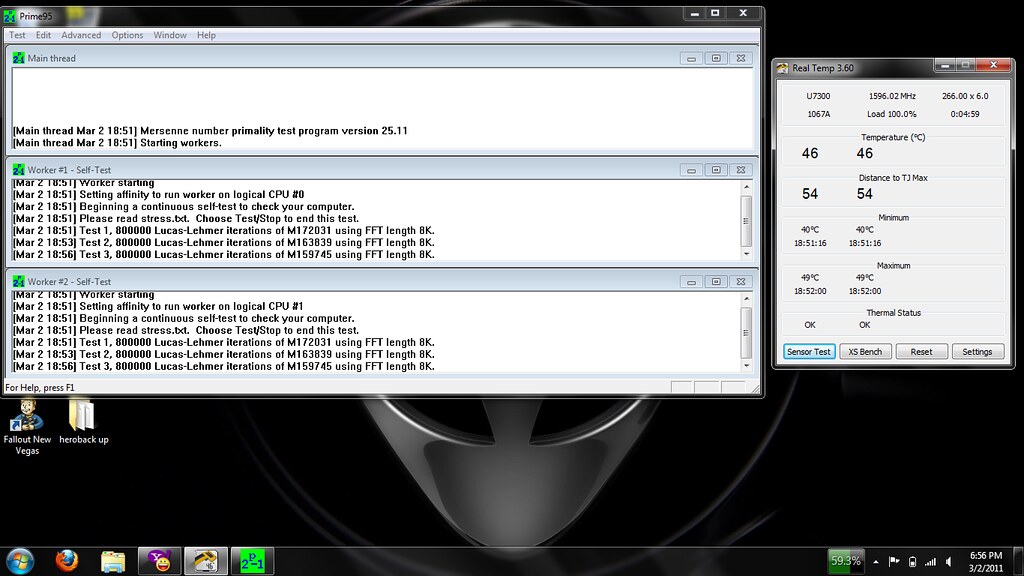1024x576 pixels.
Task: Minimize the Prime95 main window
Action: (x=694, y=13)
